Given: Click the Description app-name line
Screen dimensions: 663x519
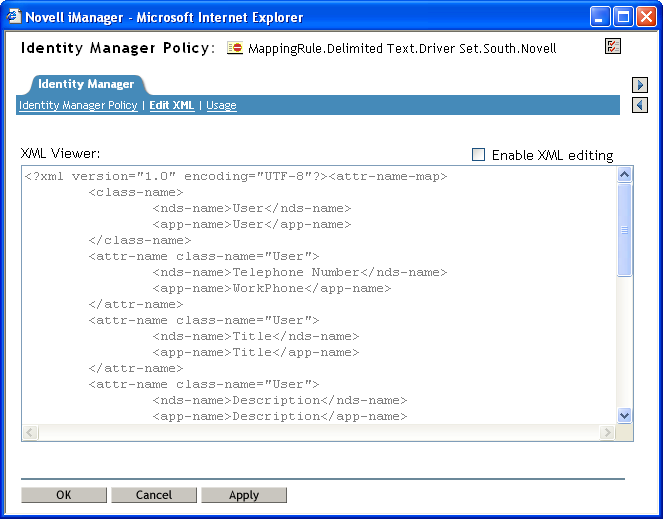Looking at the screenshot, I should click(279, 416).
